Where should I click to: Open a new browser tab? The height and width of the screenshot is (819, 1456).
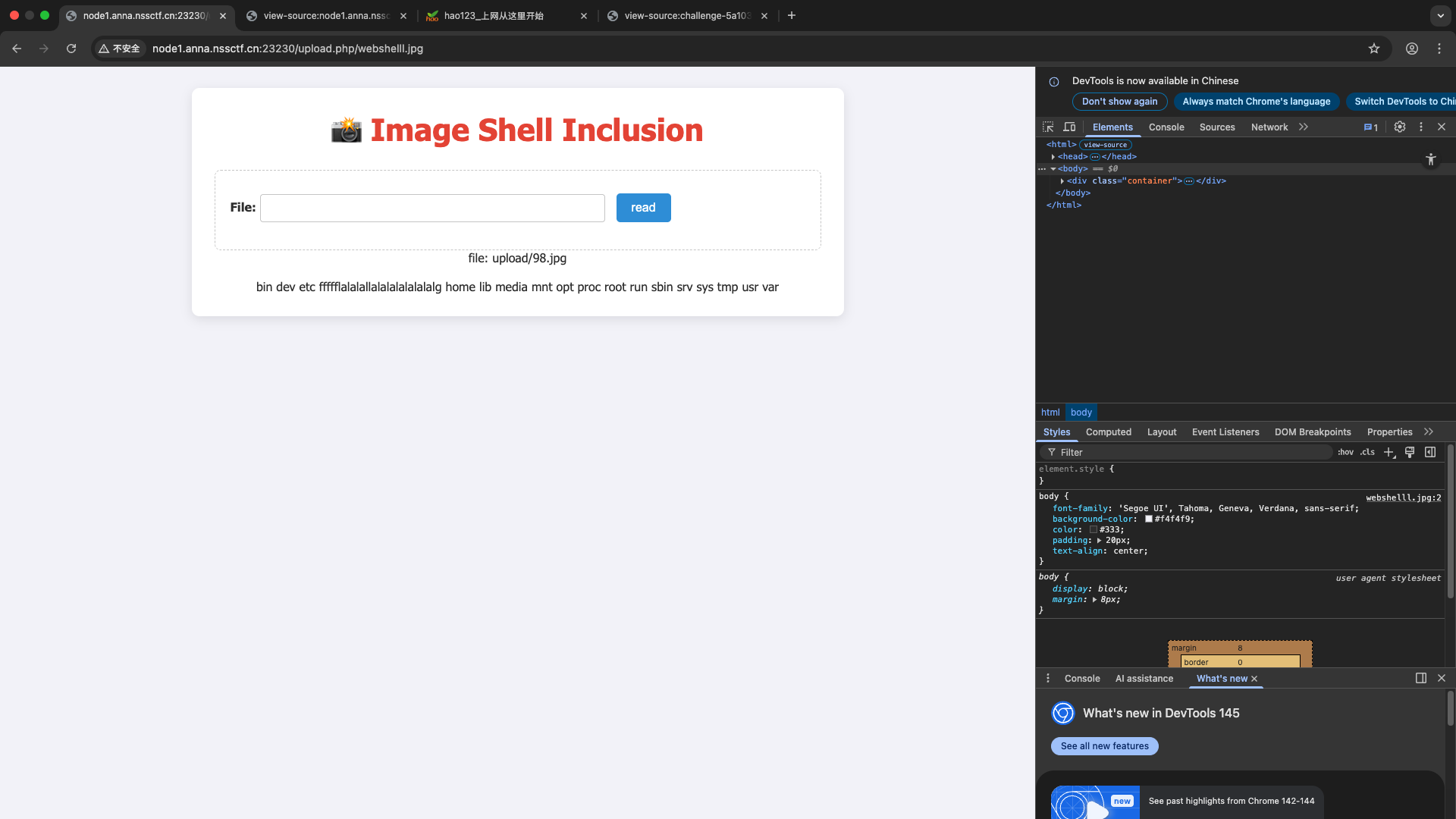[792, 15]
